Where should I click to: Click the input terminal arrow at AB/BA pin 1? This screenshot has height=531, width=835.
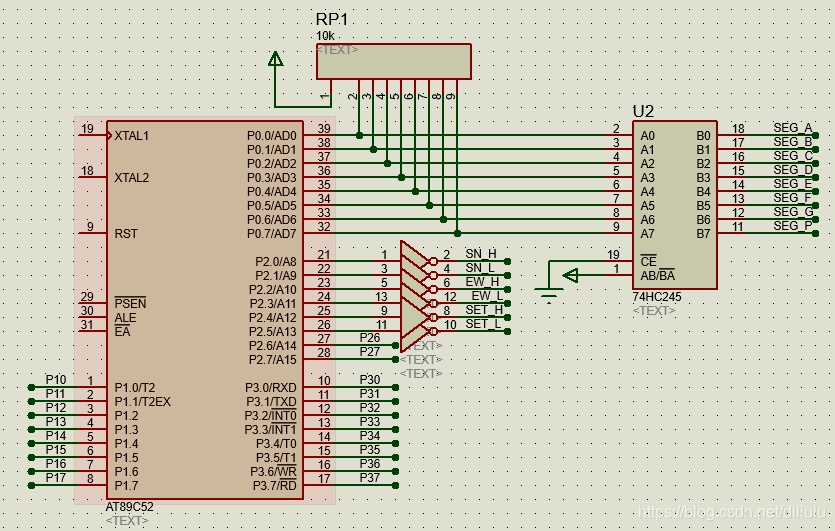click(x=571, y=275)
